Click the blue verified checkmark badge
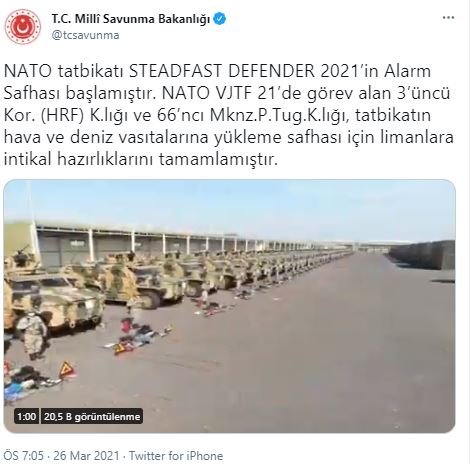This screenshot has height=464, width=471. [x=220, y=19]
